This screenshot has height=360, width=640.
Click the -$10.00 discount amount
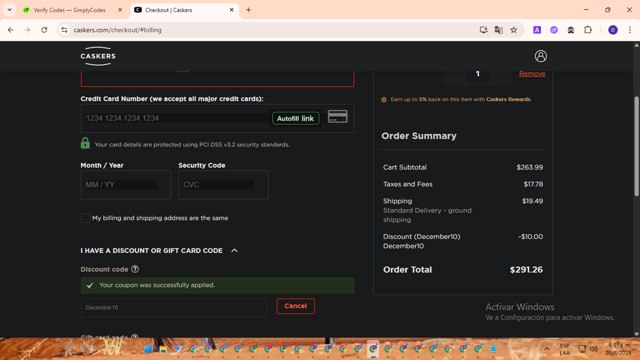point(530,237)
